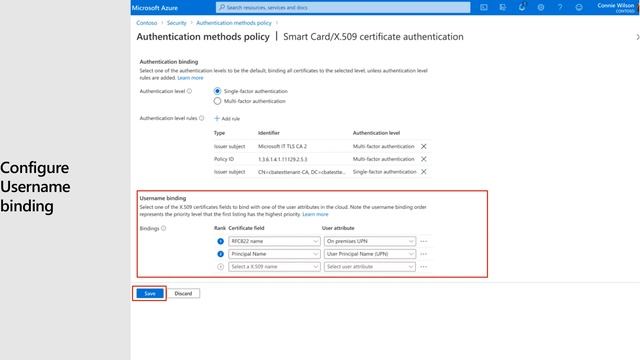Viewport: 640px width, 360px height.
Task: Open notifications bell icon
Action: tap(522, 7)
